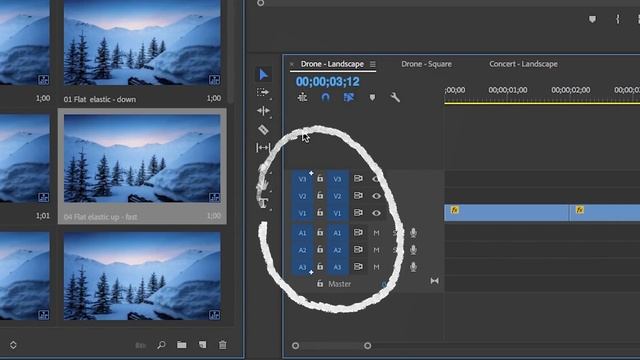
Task: Lock the A2 audio track
Action: coord(320,249)
